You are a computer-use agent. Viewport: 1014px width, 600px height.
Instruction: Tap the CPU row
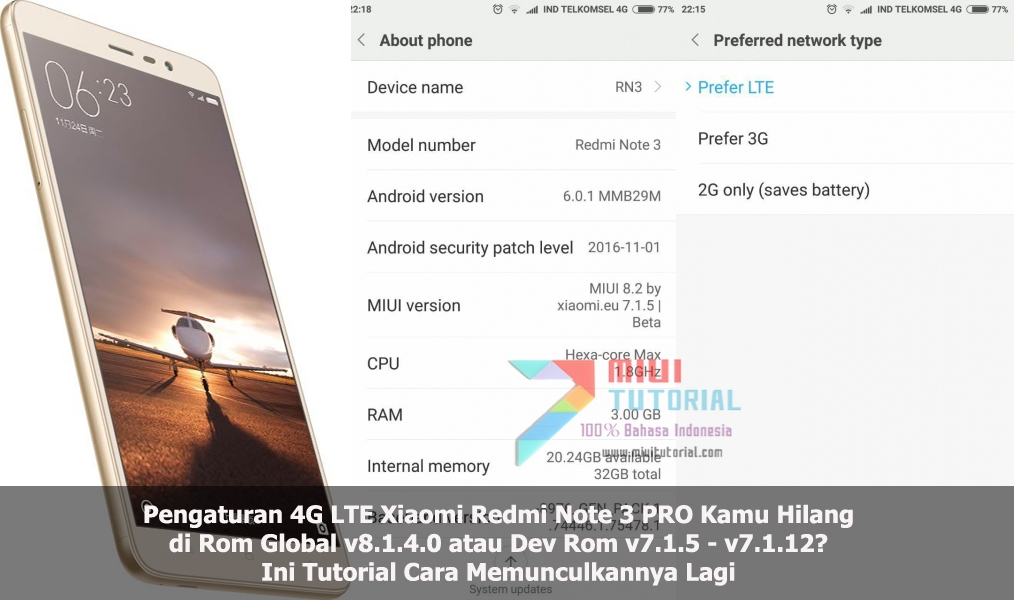(x=513, y=363)
